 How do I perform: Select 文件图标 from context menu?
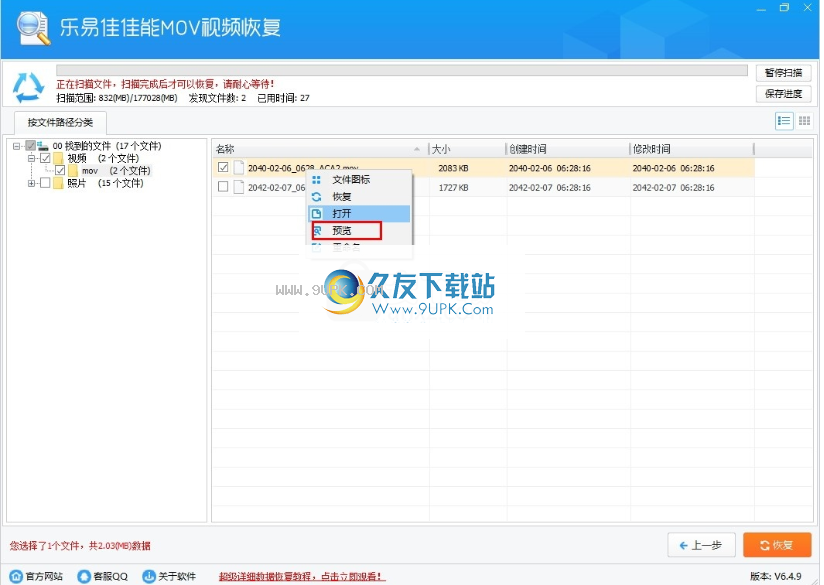pos(359,180)
